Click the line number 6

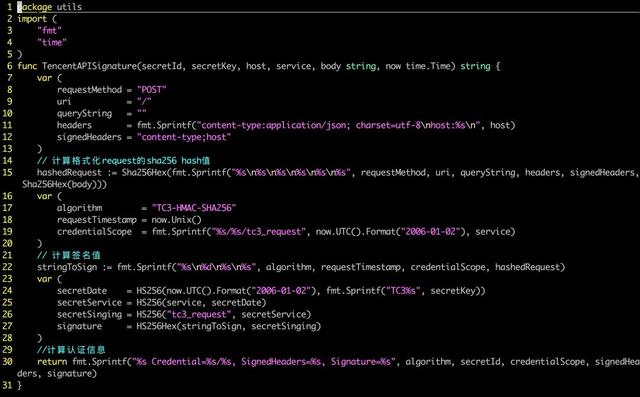click(9, 66)
